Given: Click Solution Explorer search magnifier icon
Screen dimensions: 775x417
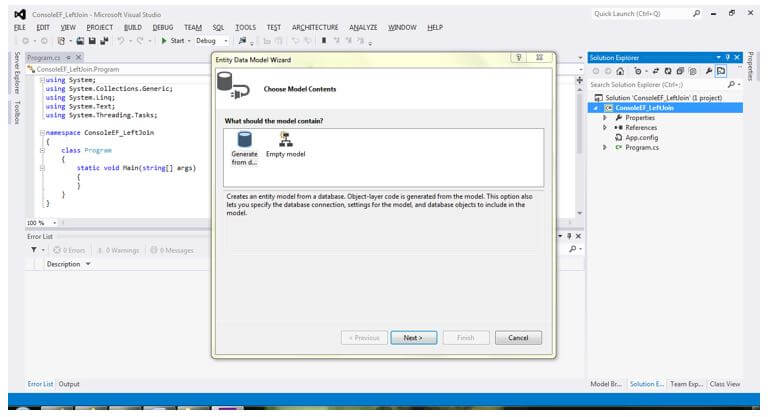Looking at the screenshot, I should (732, 84).
